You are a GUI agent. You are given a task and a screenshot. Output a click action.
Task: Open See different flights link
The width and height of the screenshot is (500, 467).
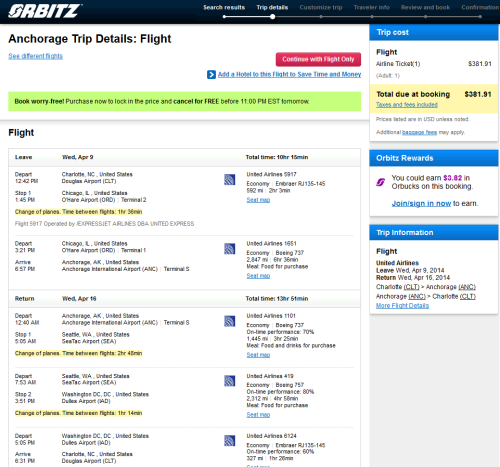coord(35,56)
